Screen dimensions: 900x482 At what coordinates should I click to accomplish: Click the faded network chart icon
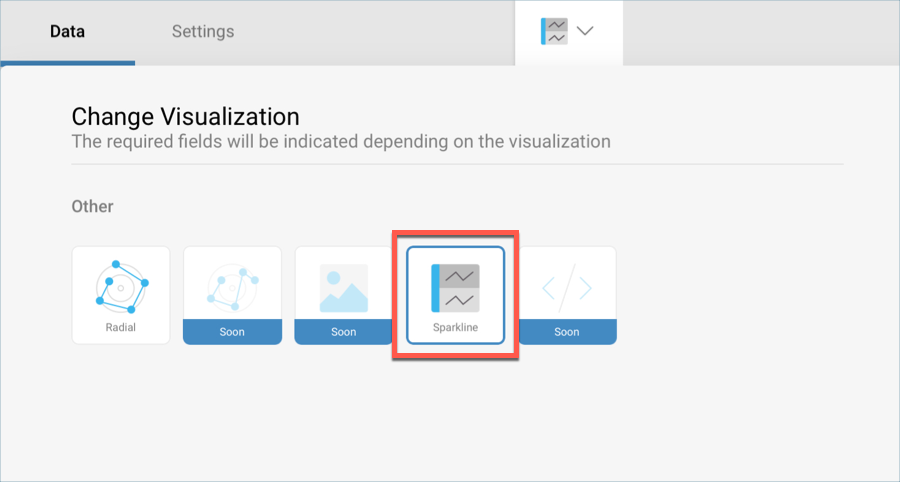[232, 285]
